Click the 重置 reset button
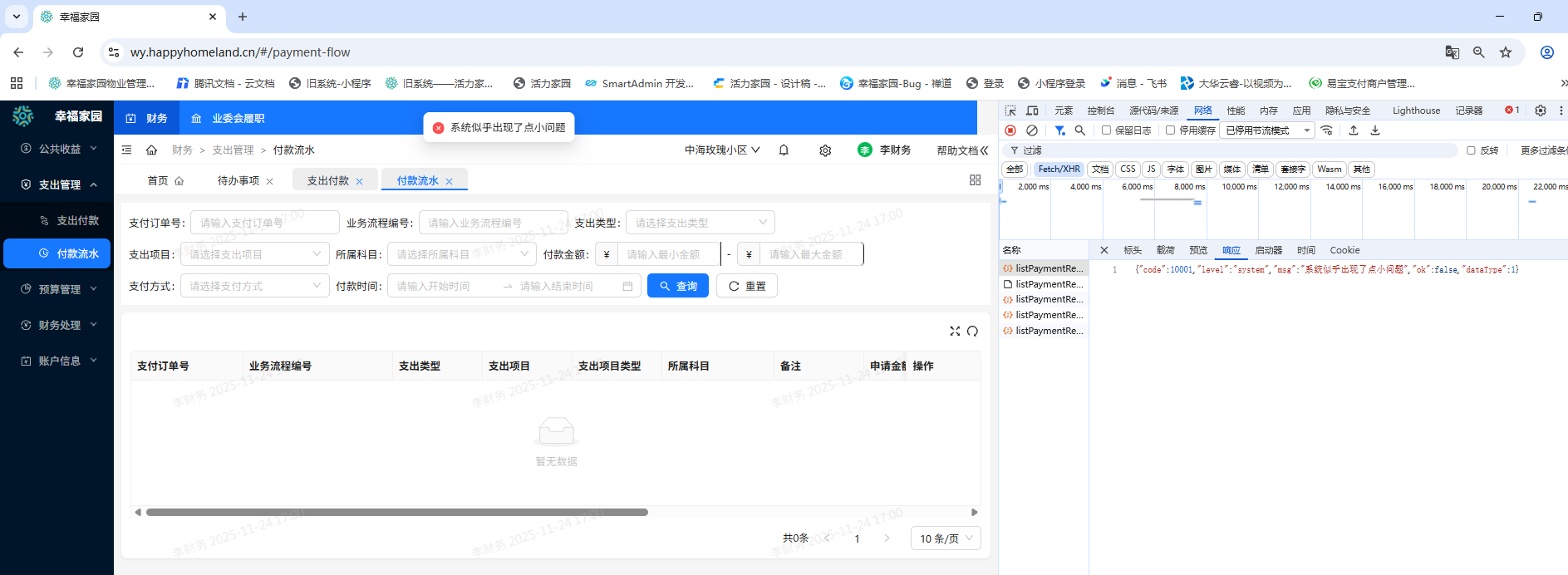Screen dimensions: 1568x575 pyautogui.click(x=747, y=286)
